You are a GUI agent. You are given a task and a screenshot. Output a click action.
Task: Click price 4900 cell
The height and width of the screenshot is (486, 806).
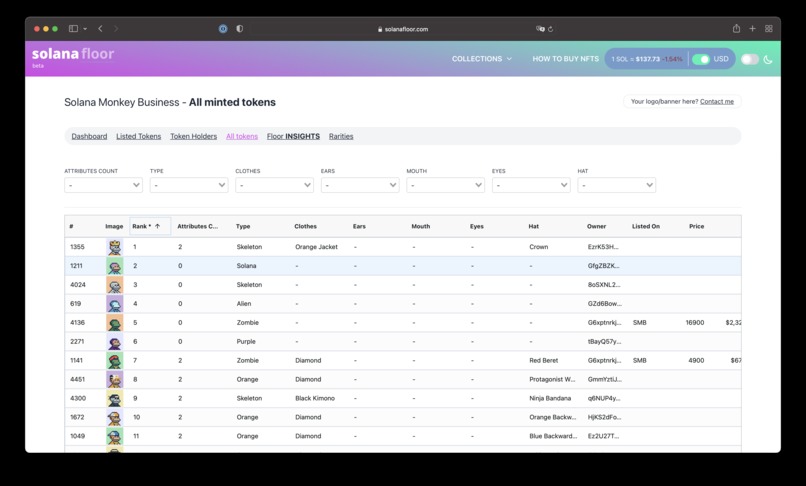point(696,361)
